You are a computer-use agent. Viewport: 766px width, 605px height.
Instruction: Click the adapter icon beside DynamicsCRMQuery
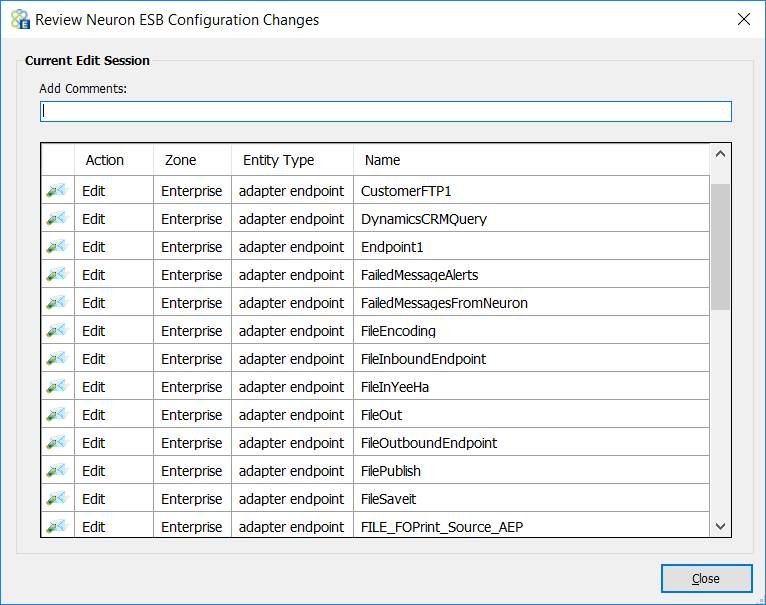pos(57,218)
